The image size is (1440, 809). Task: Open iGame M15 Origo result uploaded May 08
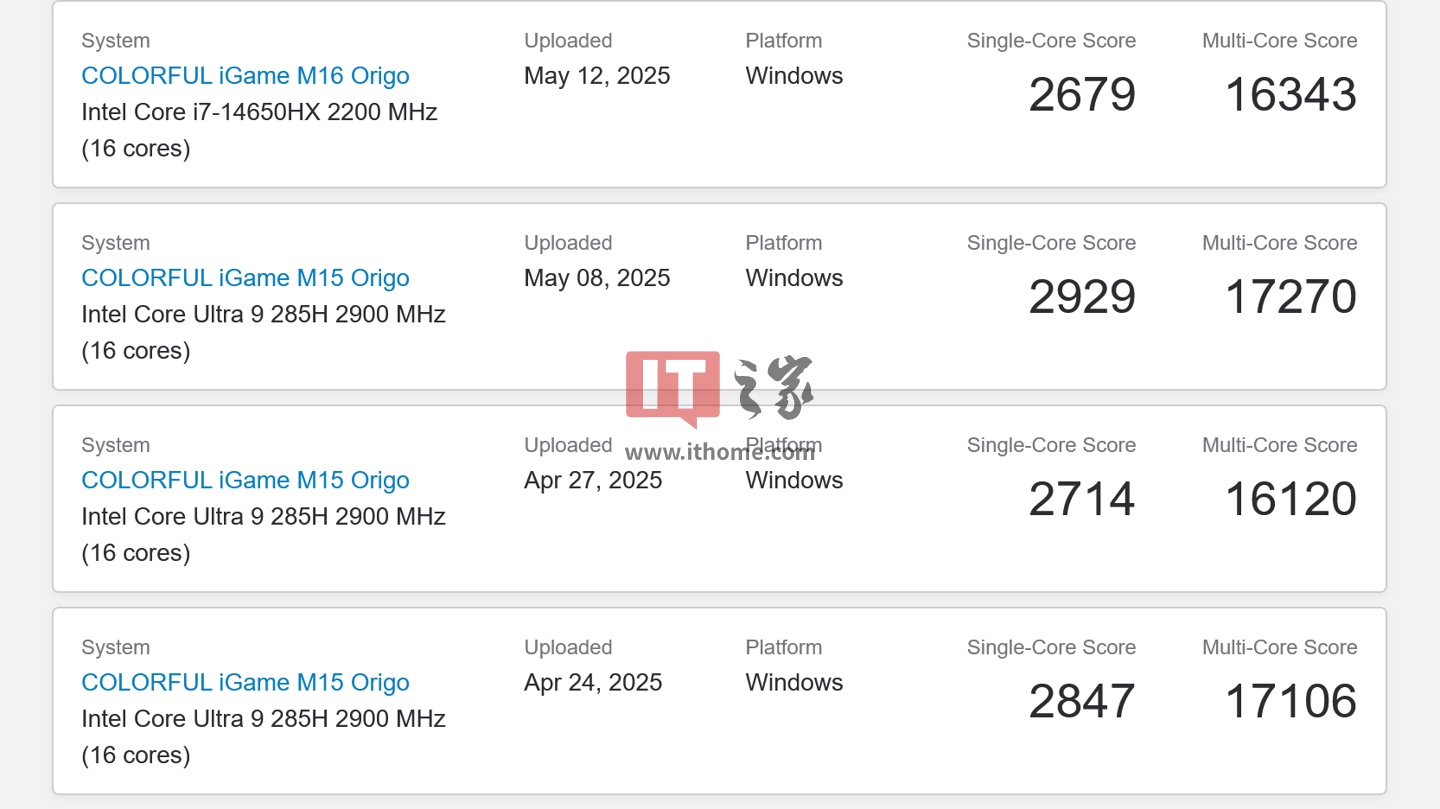click(245, 278)
